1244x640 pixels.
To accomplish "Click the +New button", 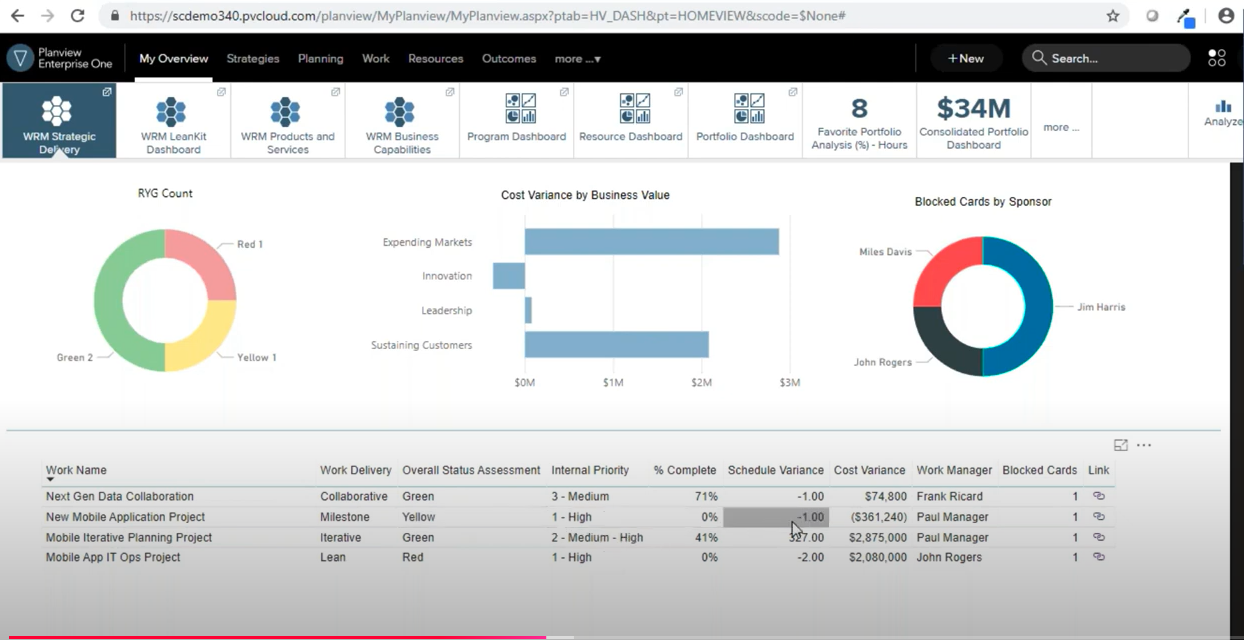I will click(966, 58).
